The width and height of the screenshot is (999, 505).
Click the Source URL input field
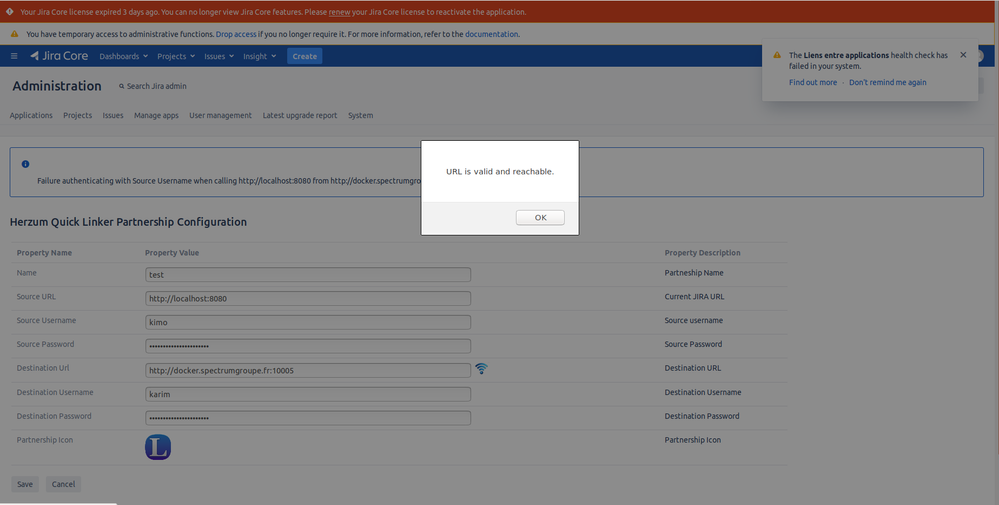pyautogui.click(x=308, y=298)
